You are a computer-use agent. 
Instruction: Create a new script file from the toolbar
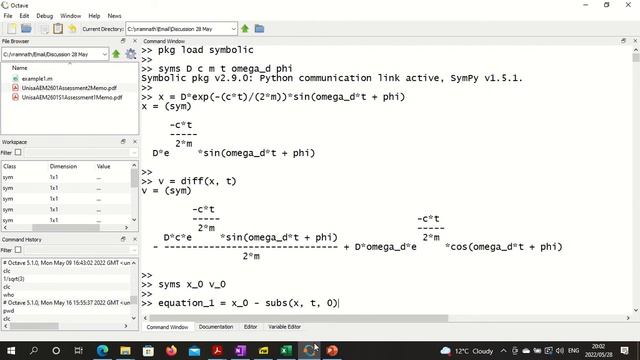pos(12,29)
